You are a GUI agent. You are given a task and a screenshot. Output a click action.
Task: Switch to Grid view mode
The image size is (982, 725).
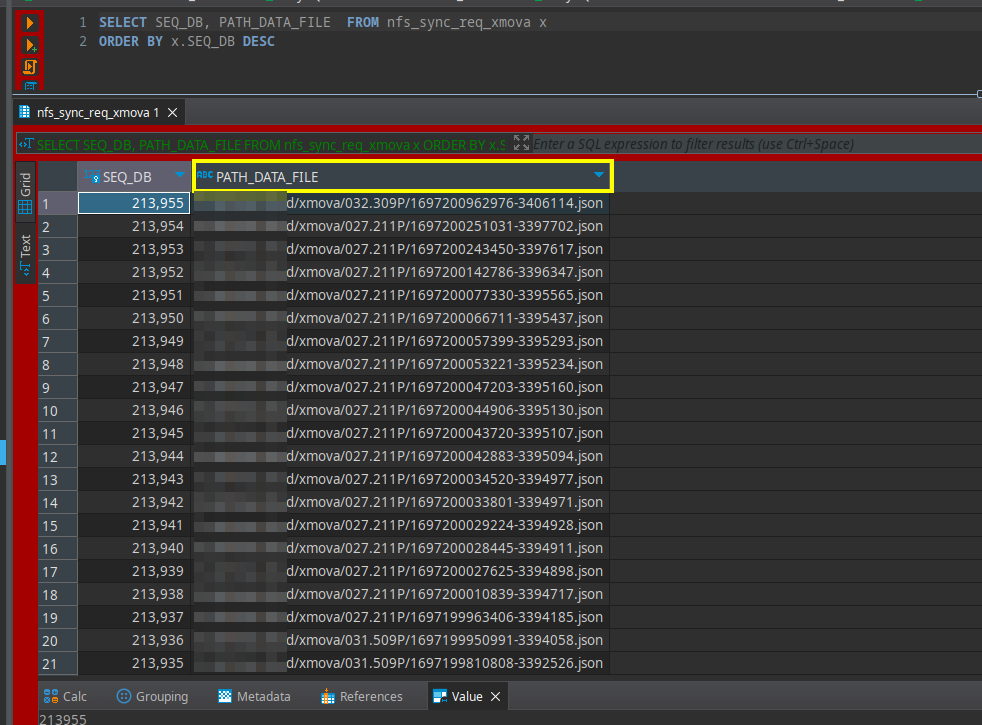point(26,195)
